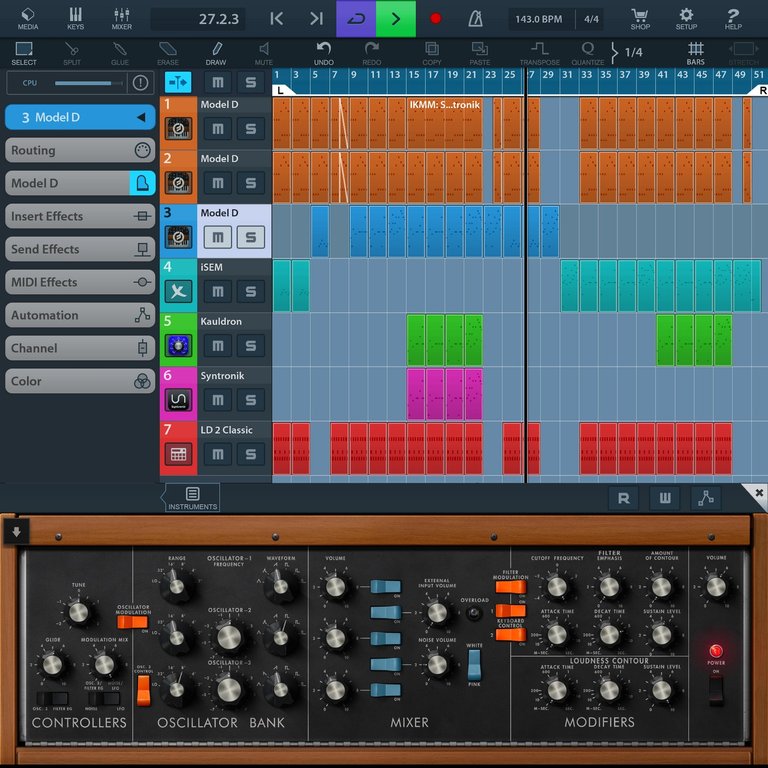Open the Instruments list button

pos(192,498)
